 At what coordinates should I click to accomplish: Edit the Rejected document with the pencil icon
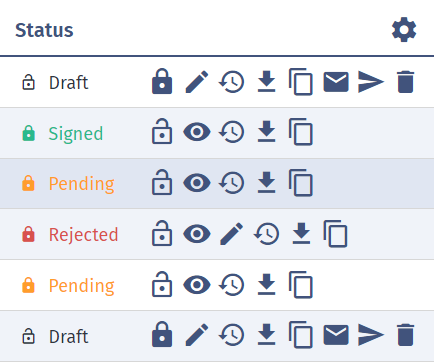coord(232,234)
